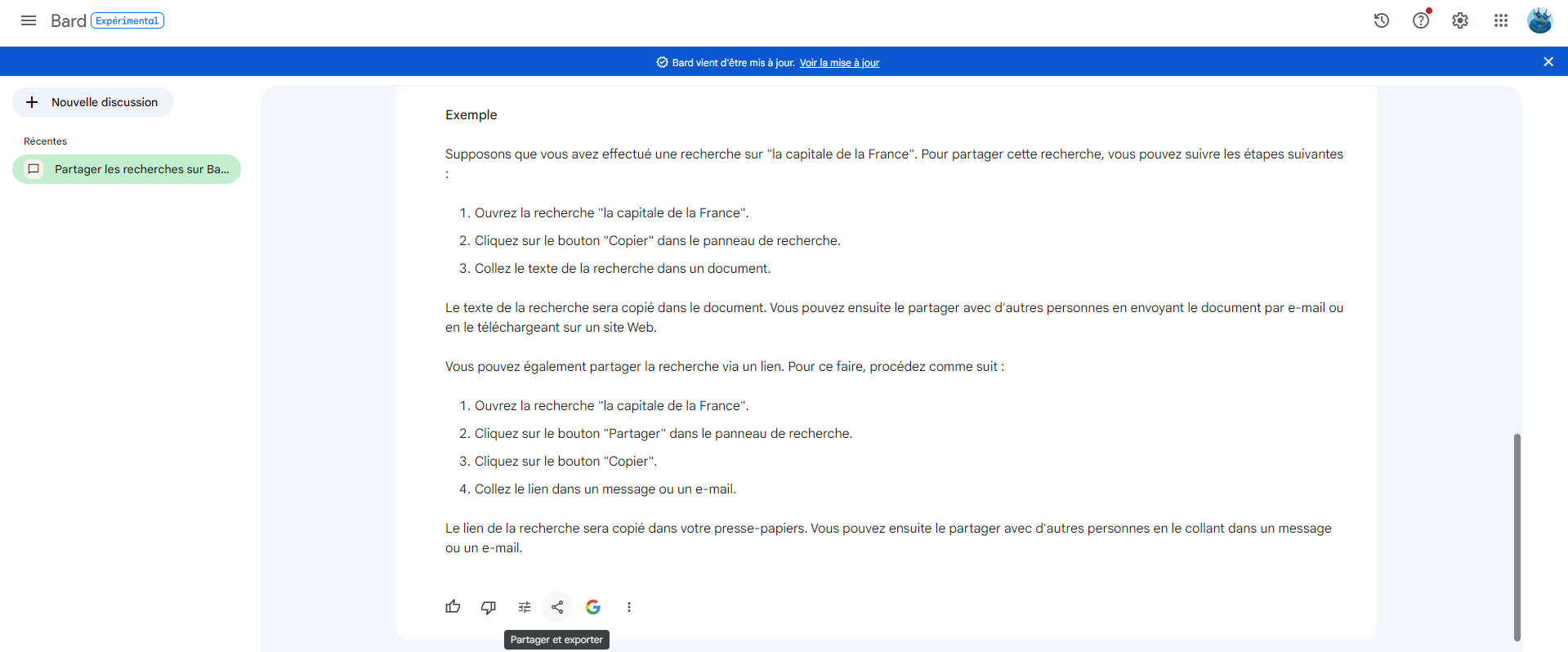Viewport: 1568px width, 652px height.
Task: Click the thumbs up rating icon
Action: pos(453,607)
